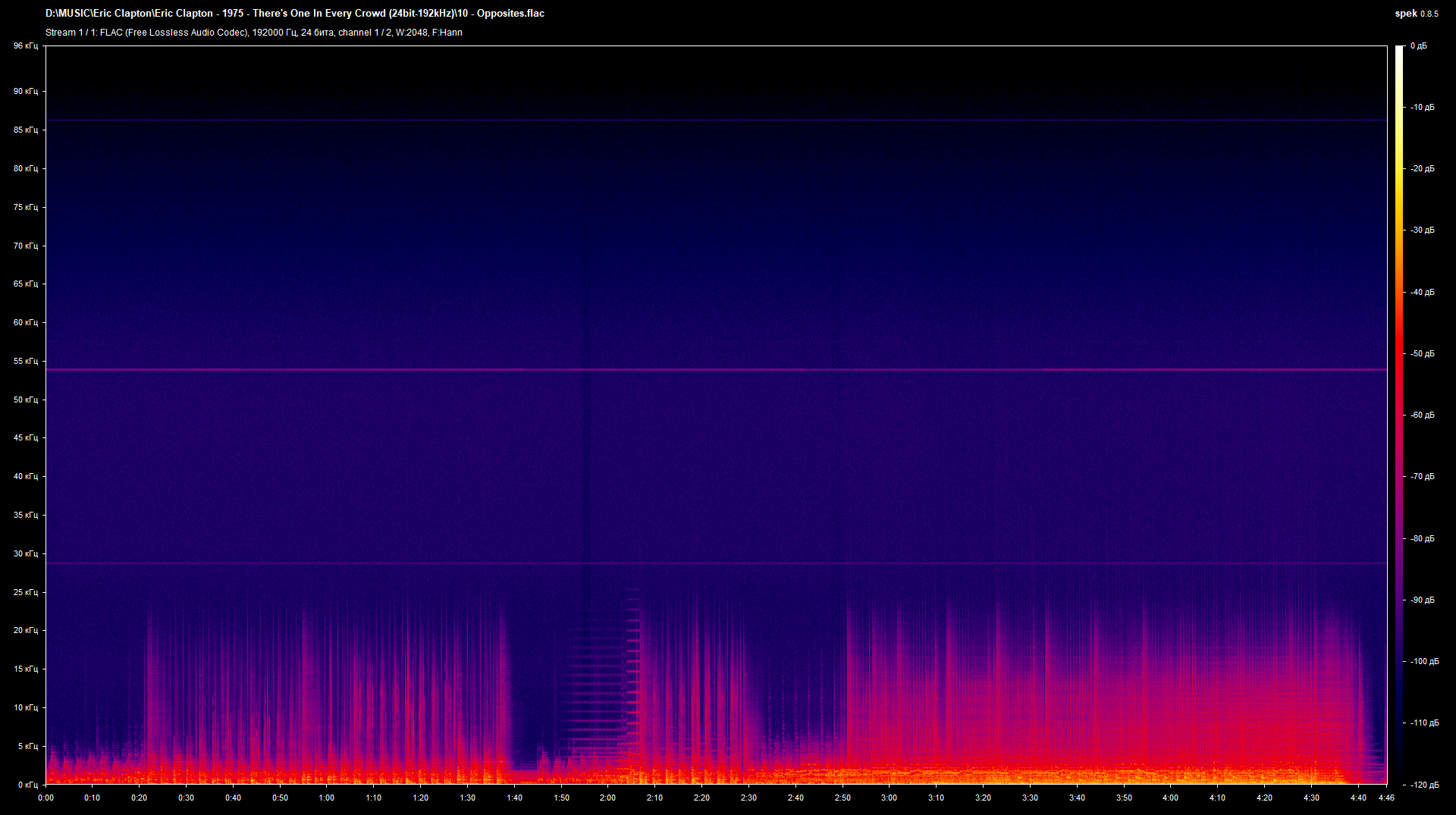Click the faint horizontal line near 29 кГц
Viewport: 1456px width, 815px height.
point(716,563)
